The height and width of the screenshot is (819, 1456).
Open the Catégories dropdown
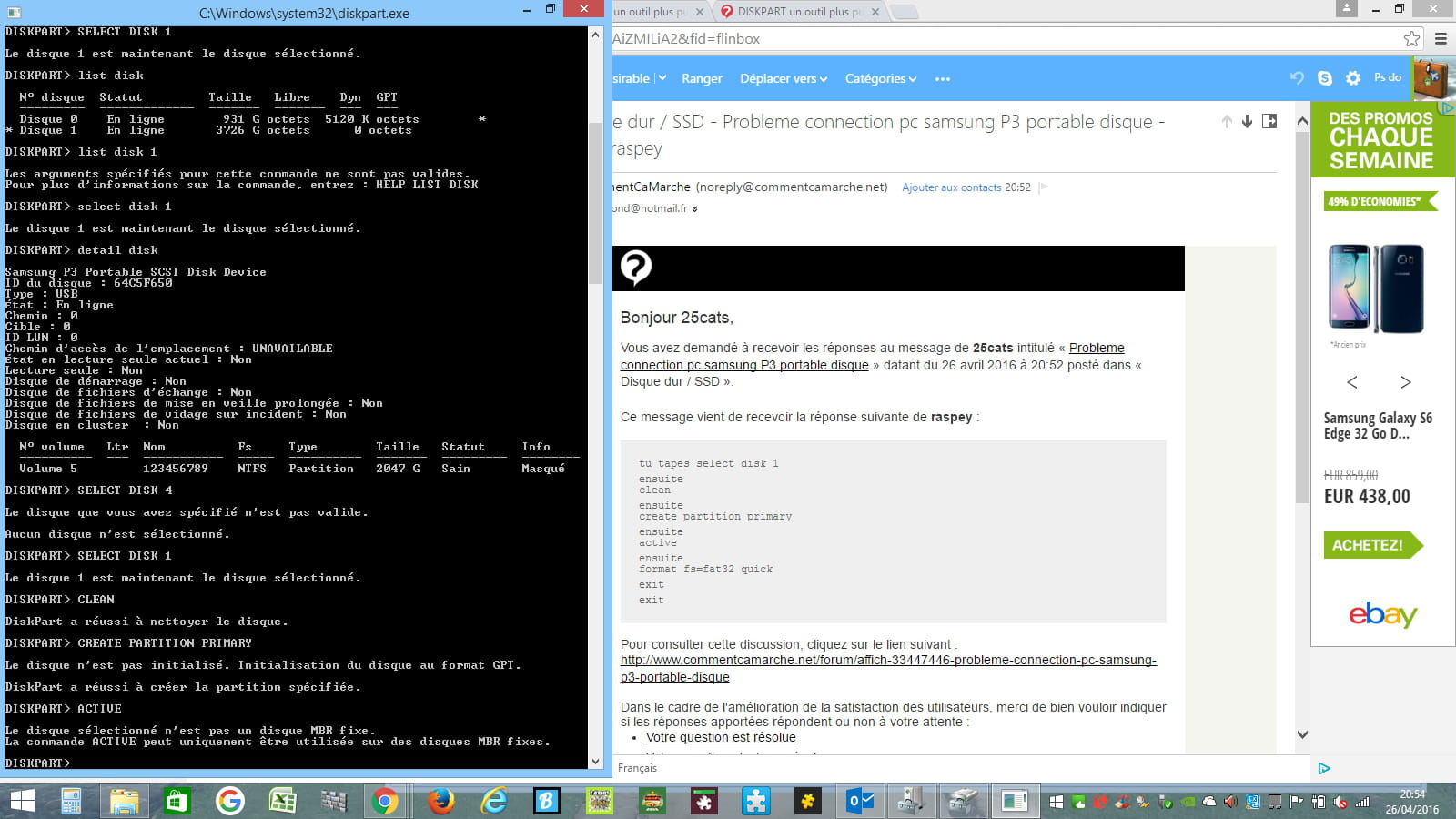click(881, 78)
